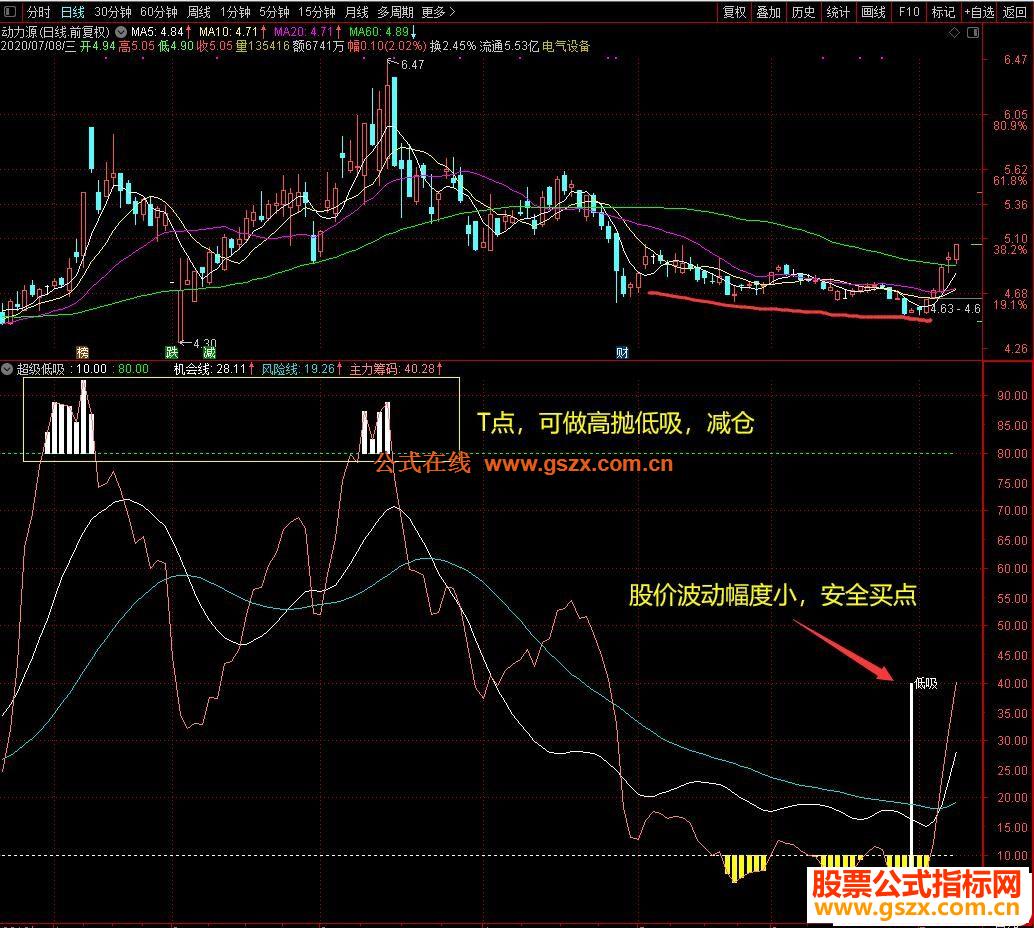Click the 6.47 high price label on chart

pos(413,65)
